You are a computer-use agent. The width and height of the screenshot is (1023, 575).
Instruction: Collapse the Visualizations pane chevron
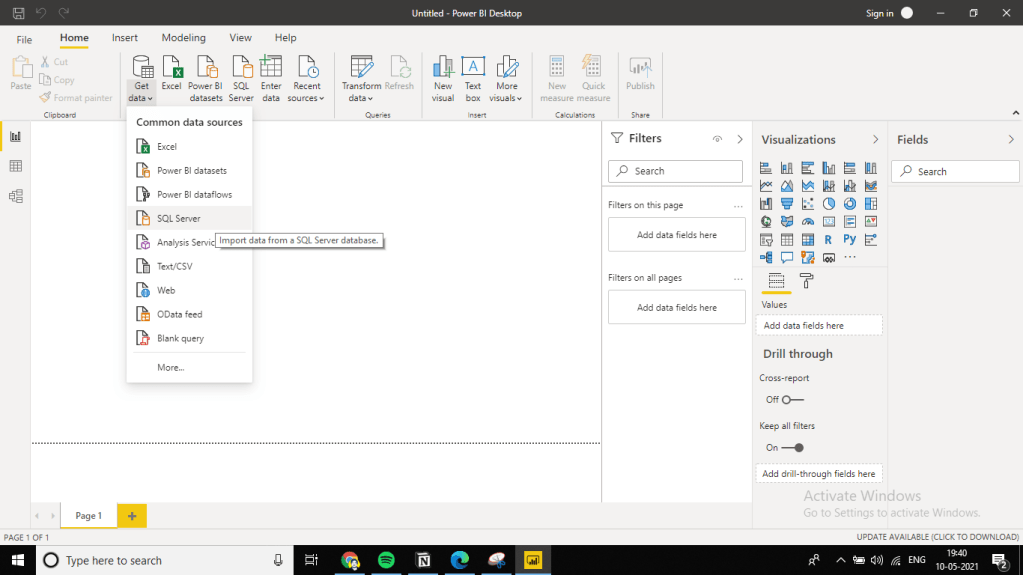(875, 140)
